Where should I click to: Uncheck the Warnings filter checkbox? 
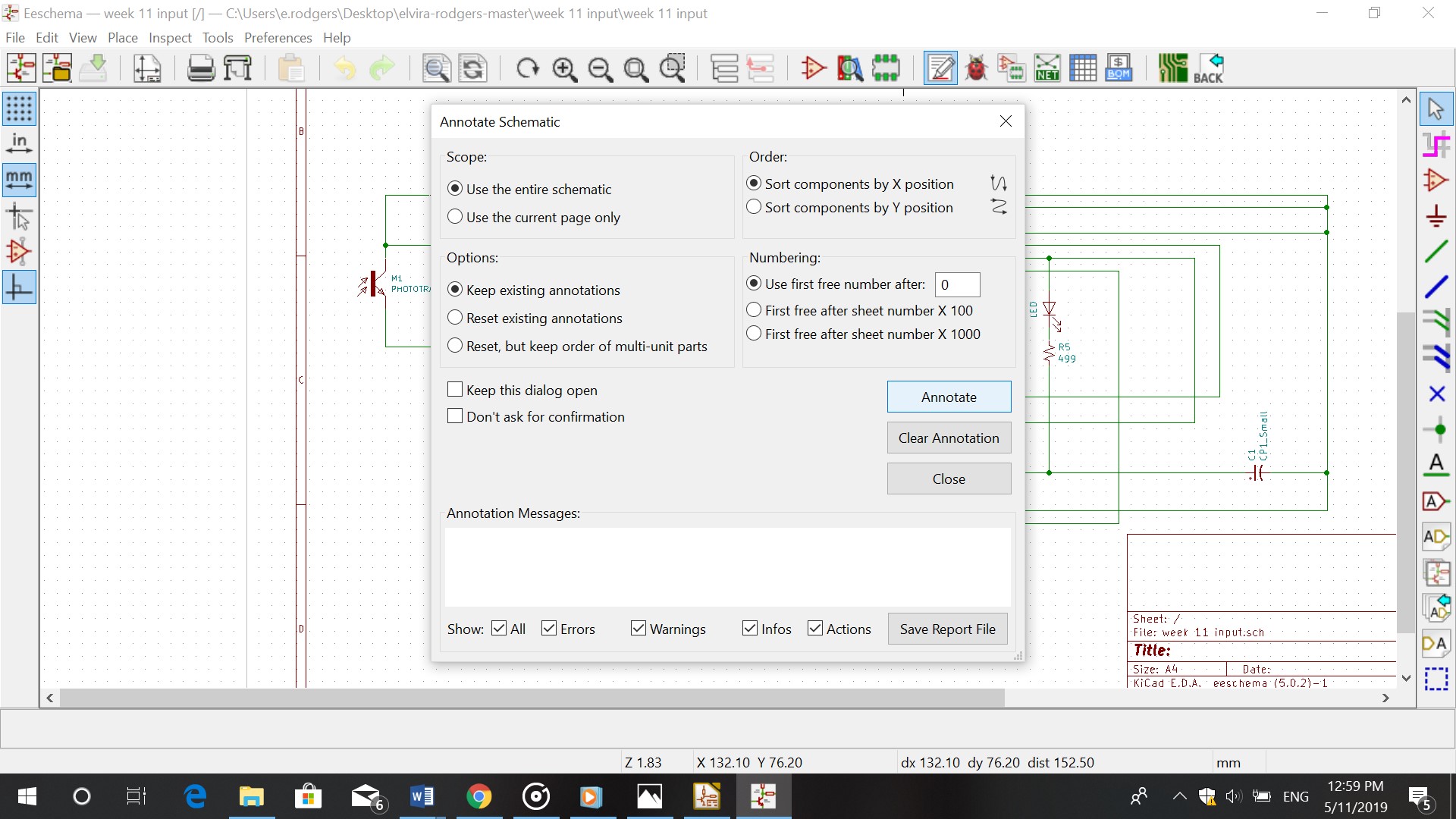coord(639,629)
